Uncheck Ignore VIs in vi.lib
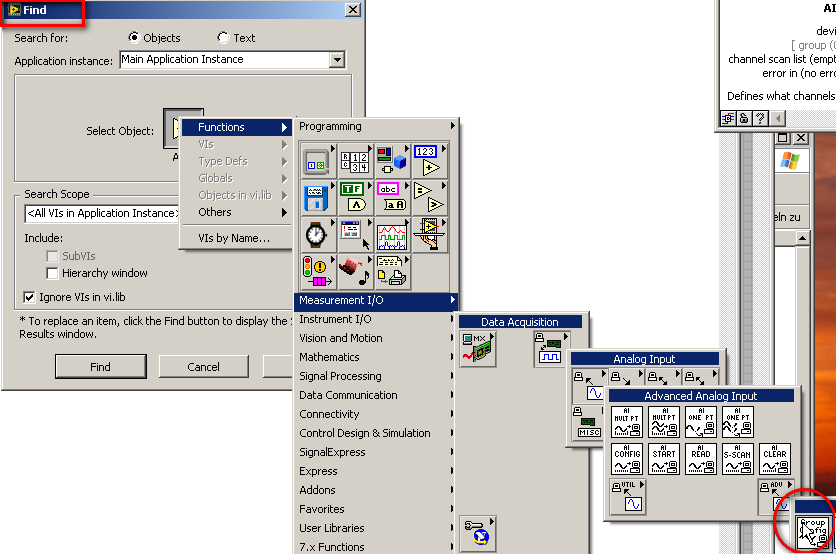 [29, 297]
